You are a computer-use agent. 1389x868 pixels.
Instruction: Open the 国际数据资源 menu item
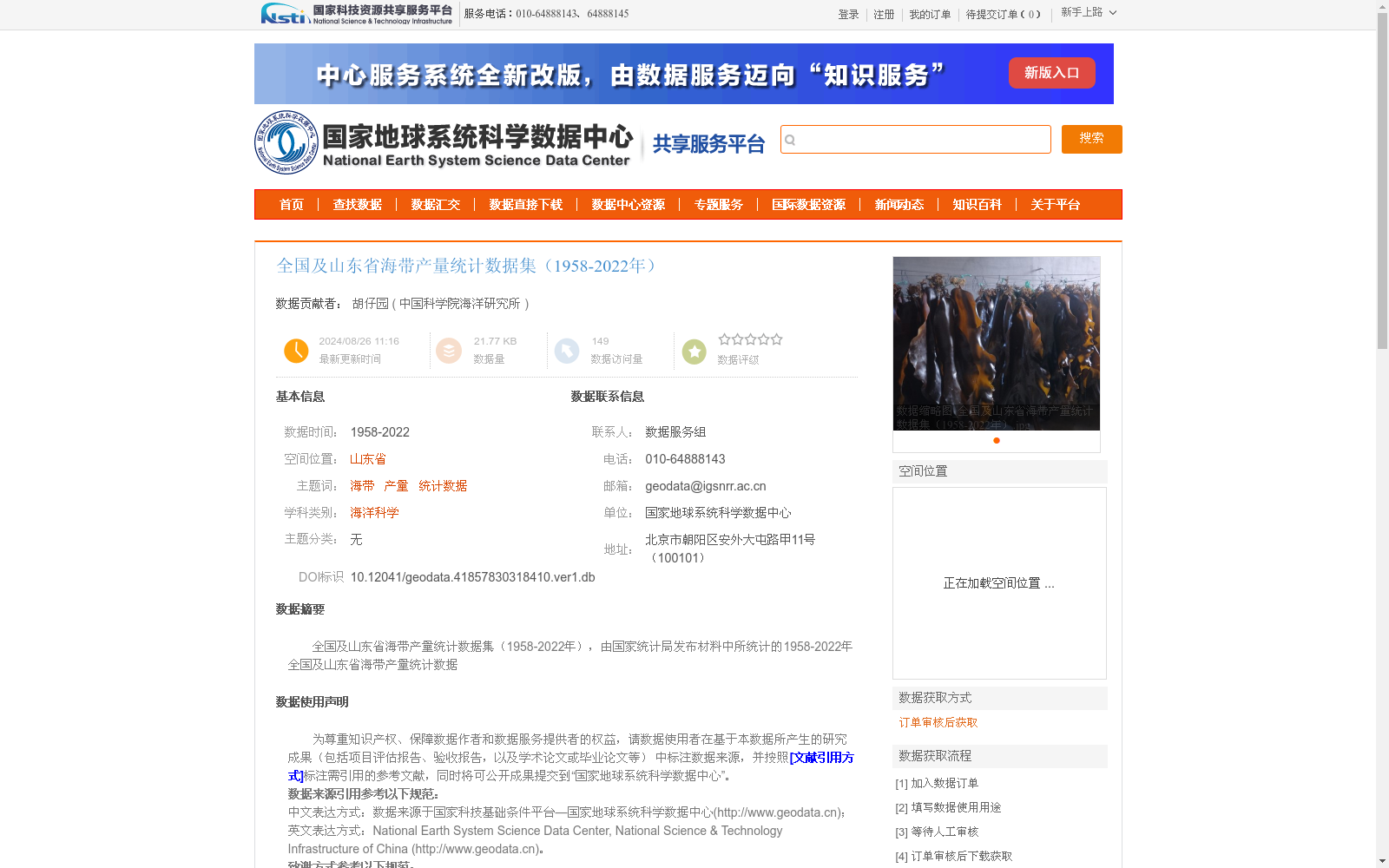809,205
